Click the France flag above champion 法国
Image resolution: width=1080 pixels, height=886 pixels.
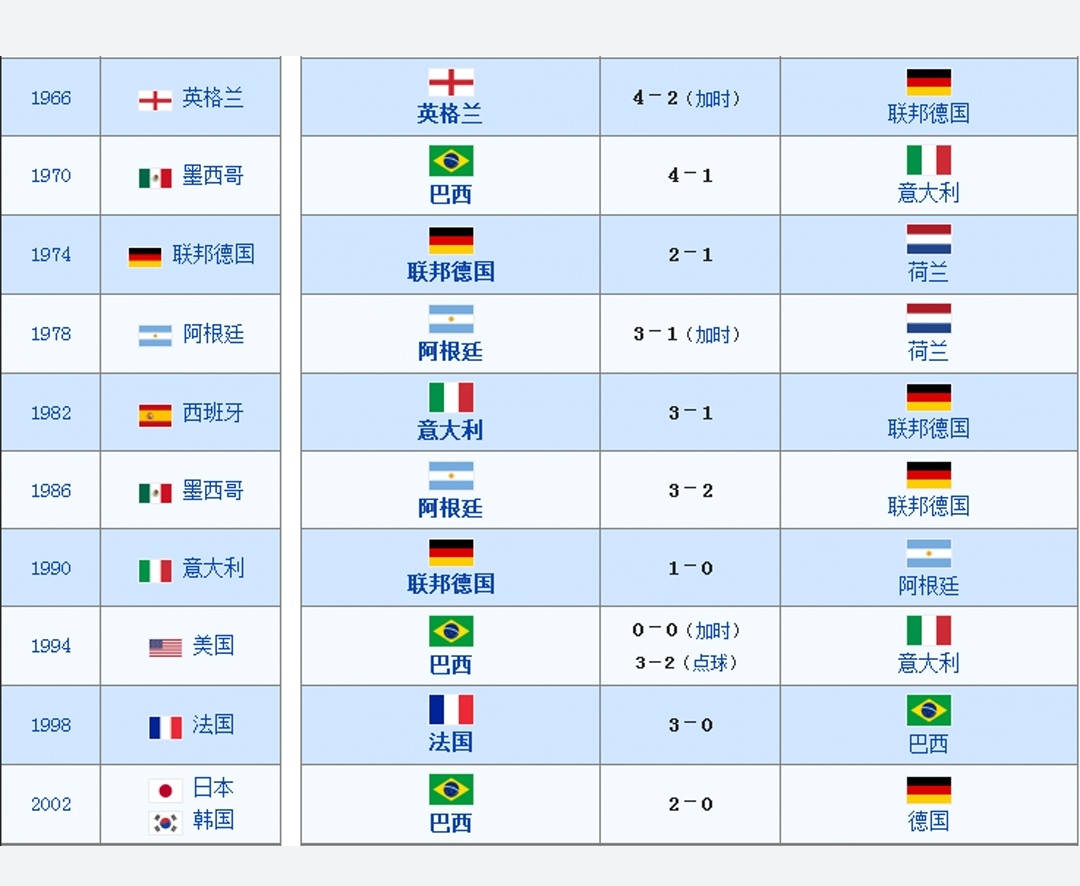[x=451, y=710]
